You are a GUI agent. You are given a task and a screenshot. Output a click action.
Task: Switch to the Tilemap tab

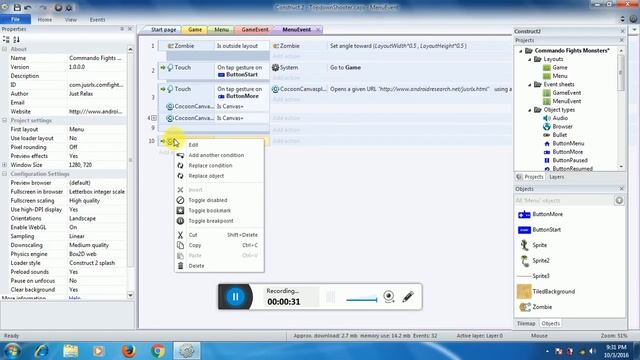(x=526, y=323)
